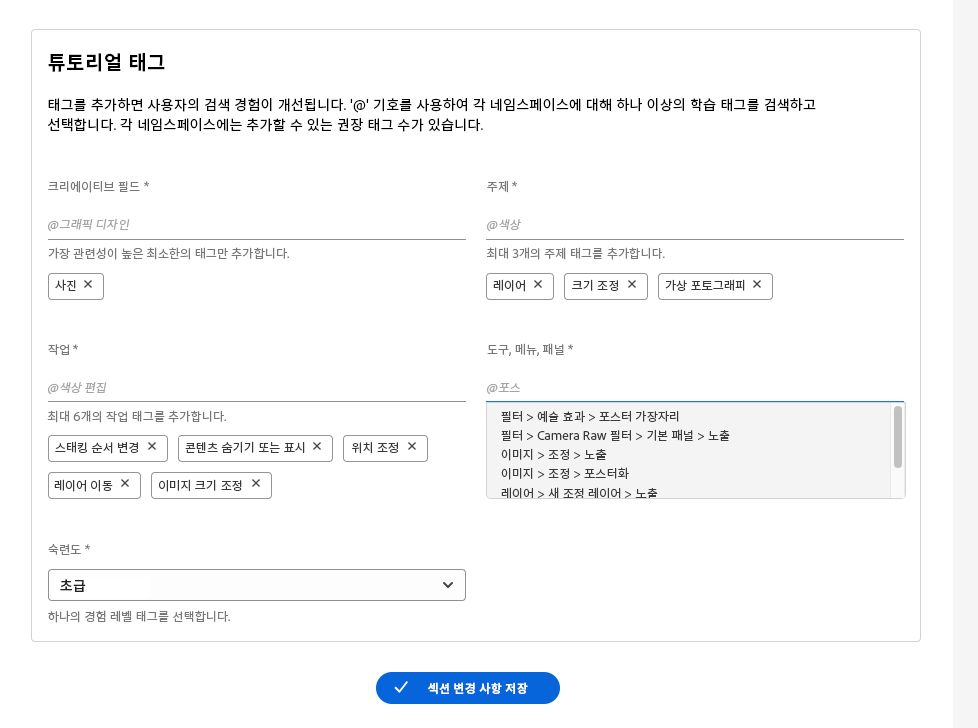Click the suggestion list scrollbar
978x728 pixels.
898,437
